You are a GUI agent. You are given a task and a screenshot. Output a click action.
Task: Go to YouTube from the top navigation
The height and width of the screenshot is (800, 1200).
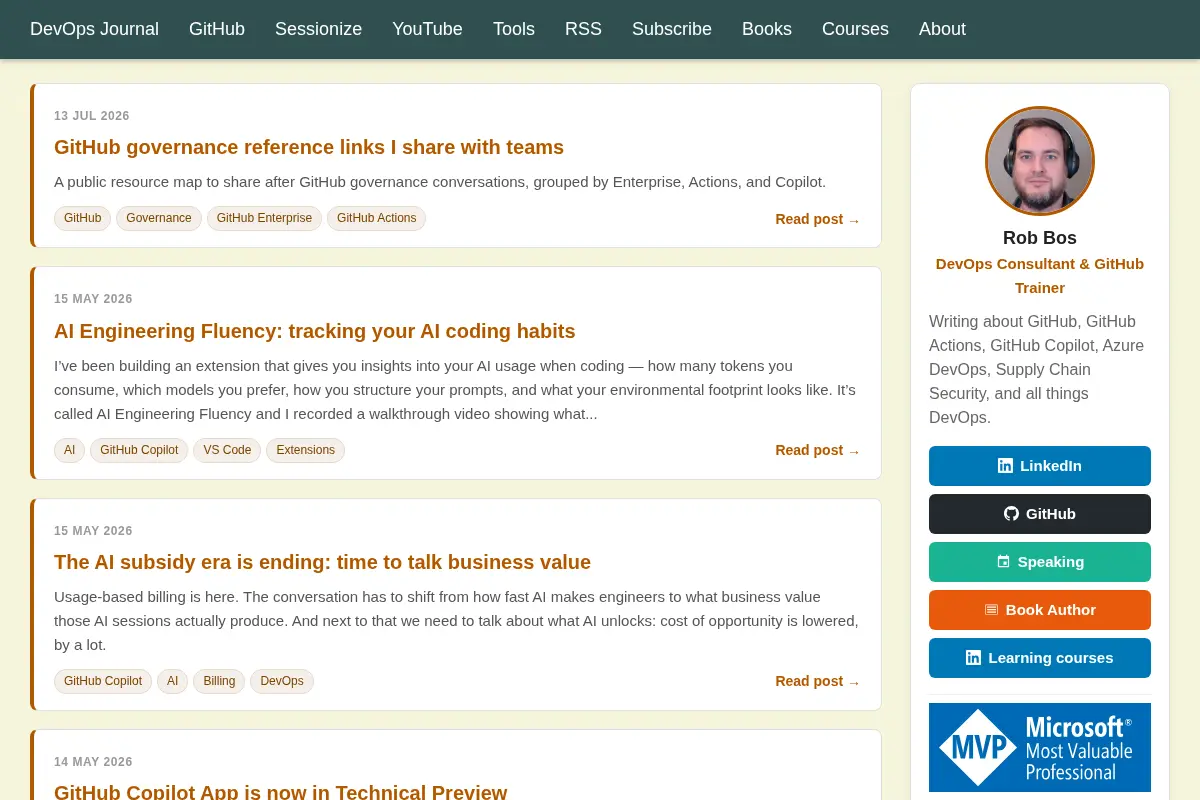coord(427,29)
